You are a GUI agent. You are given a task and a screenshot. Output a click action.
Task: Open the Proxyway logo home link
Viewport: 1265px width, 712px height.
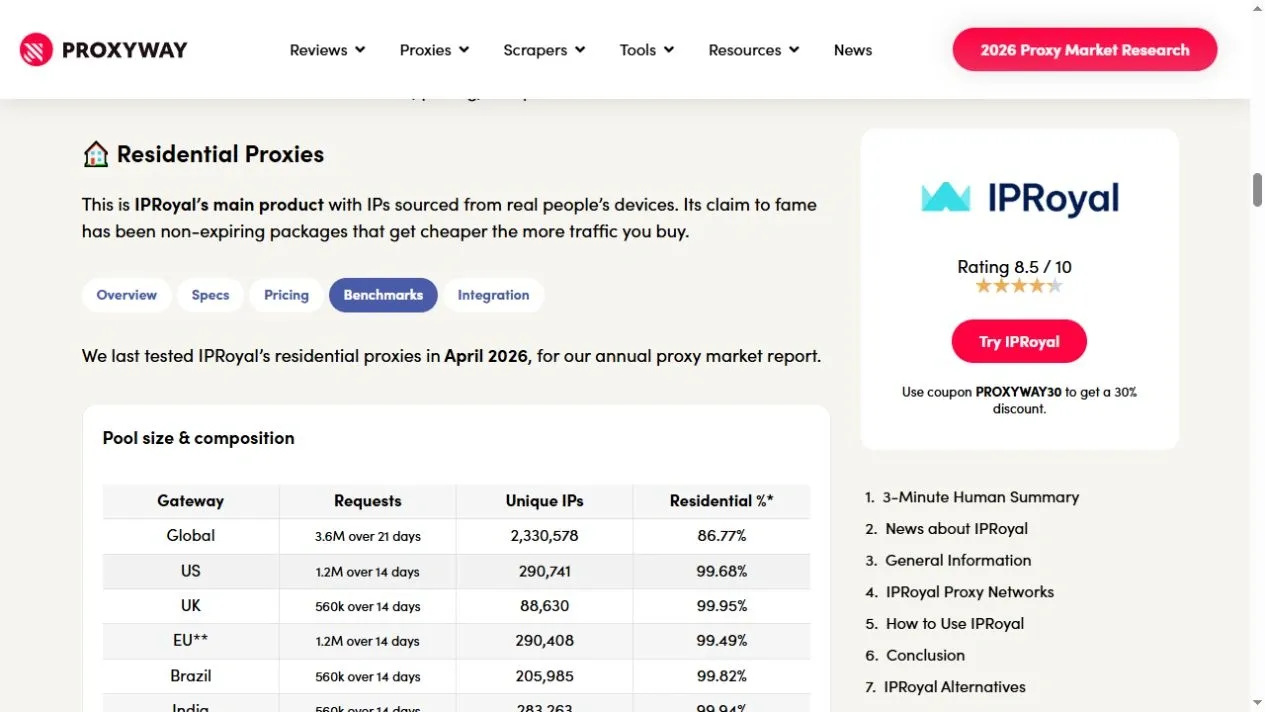tap(103, 50)
